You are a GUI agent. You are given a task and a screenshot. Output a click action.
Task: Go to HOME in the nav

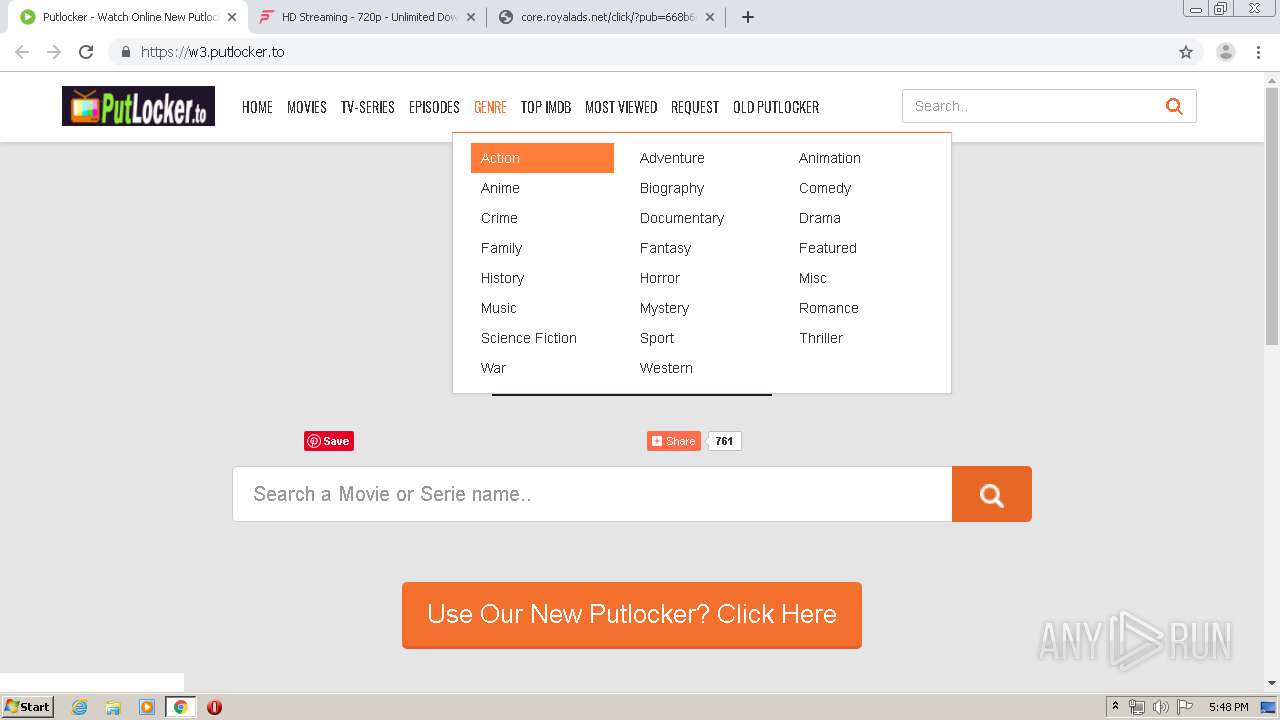click(257, 107)
